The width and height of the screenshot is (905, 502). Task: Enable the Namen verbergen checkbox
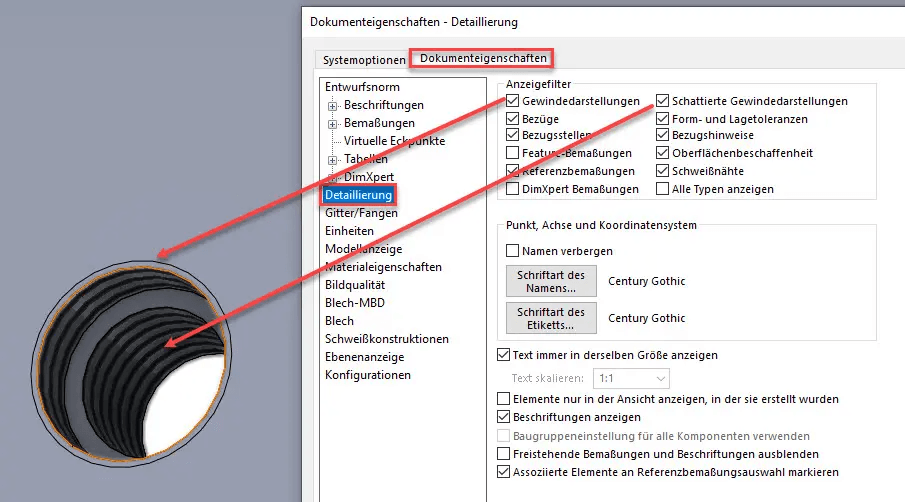[513, 251]
